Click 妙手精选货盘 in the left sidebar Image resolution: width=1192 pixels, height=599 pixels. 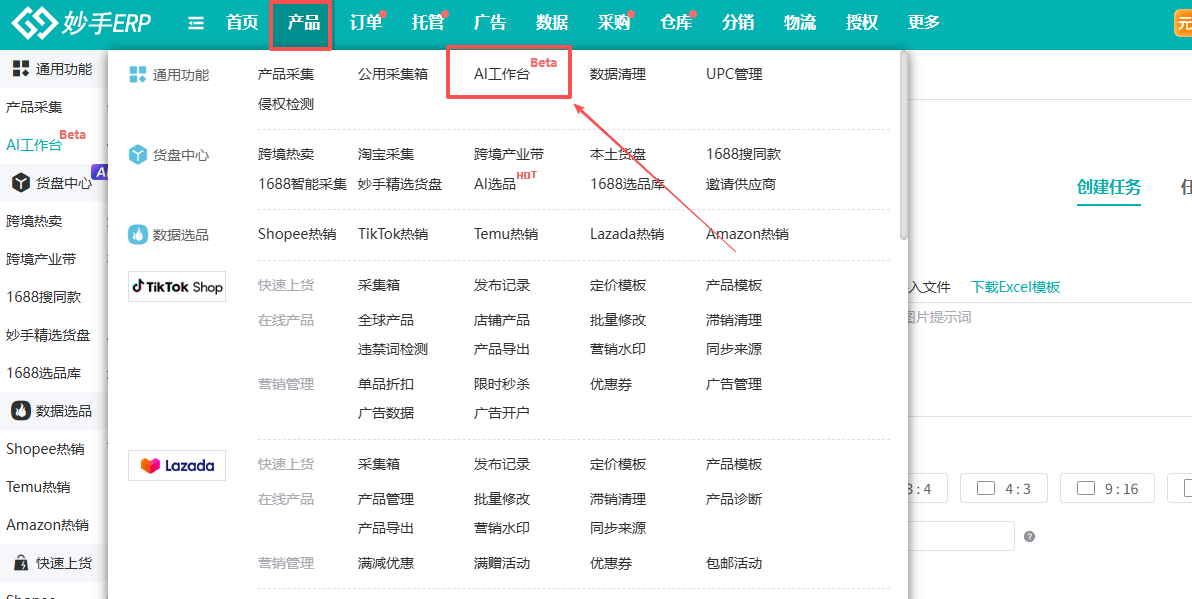(x=48, y=335)
